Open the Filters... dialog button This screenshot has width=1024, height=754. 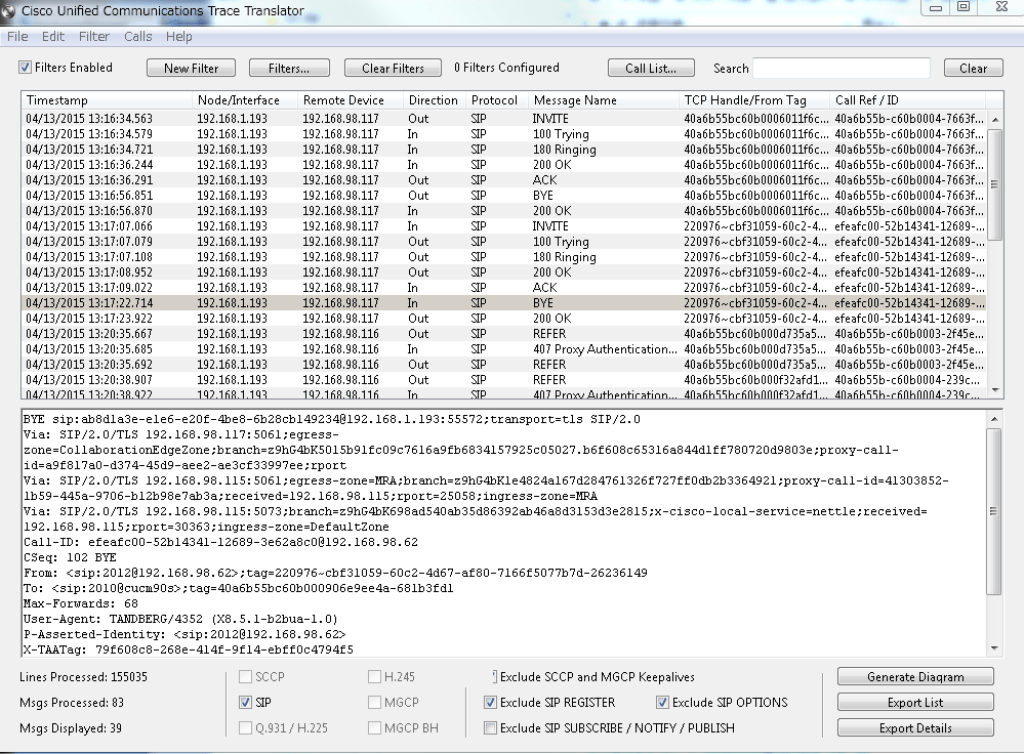click(x=289, y=68)
